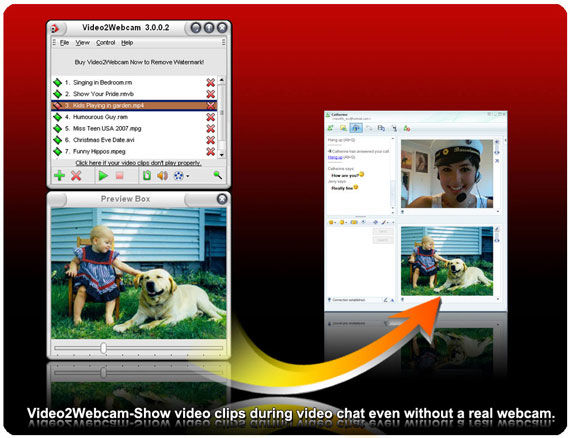Click first green invite icon in chat toolbar
Image resolution: width=570 pixels, height=438 pixels.
tap(330, 128)
